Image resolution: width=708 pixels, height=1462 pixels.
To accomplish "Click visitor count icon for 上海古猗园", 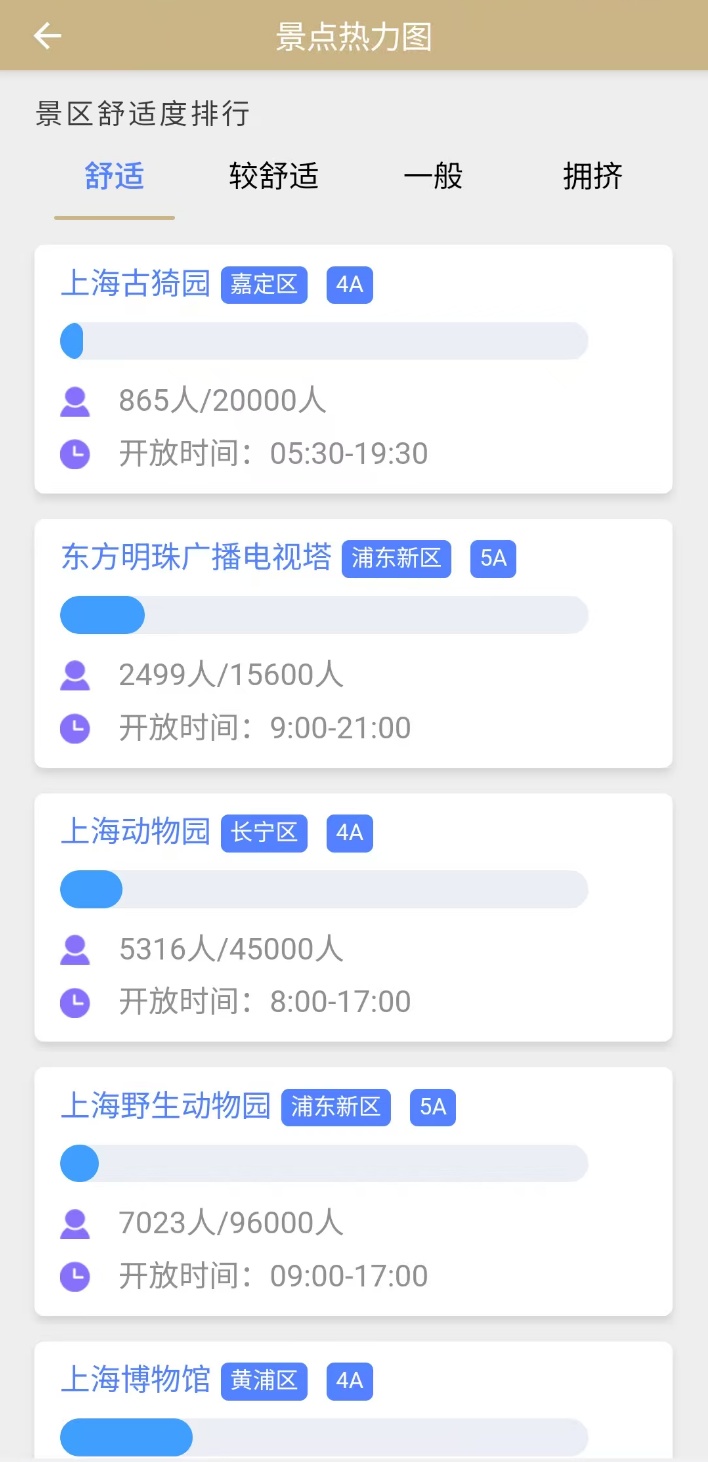I will [x=75, y=401].
